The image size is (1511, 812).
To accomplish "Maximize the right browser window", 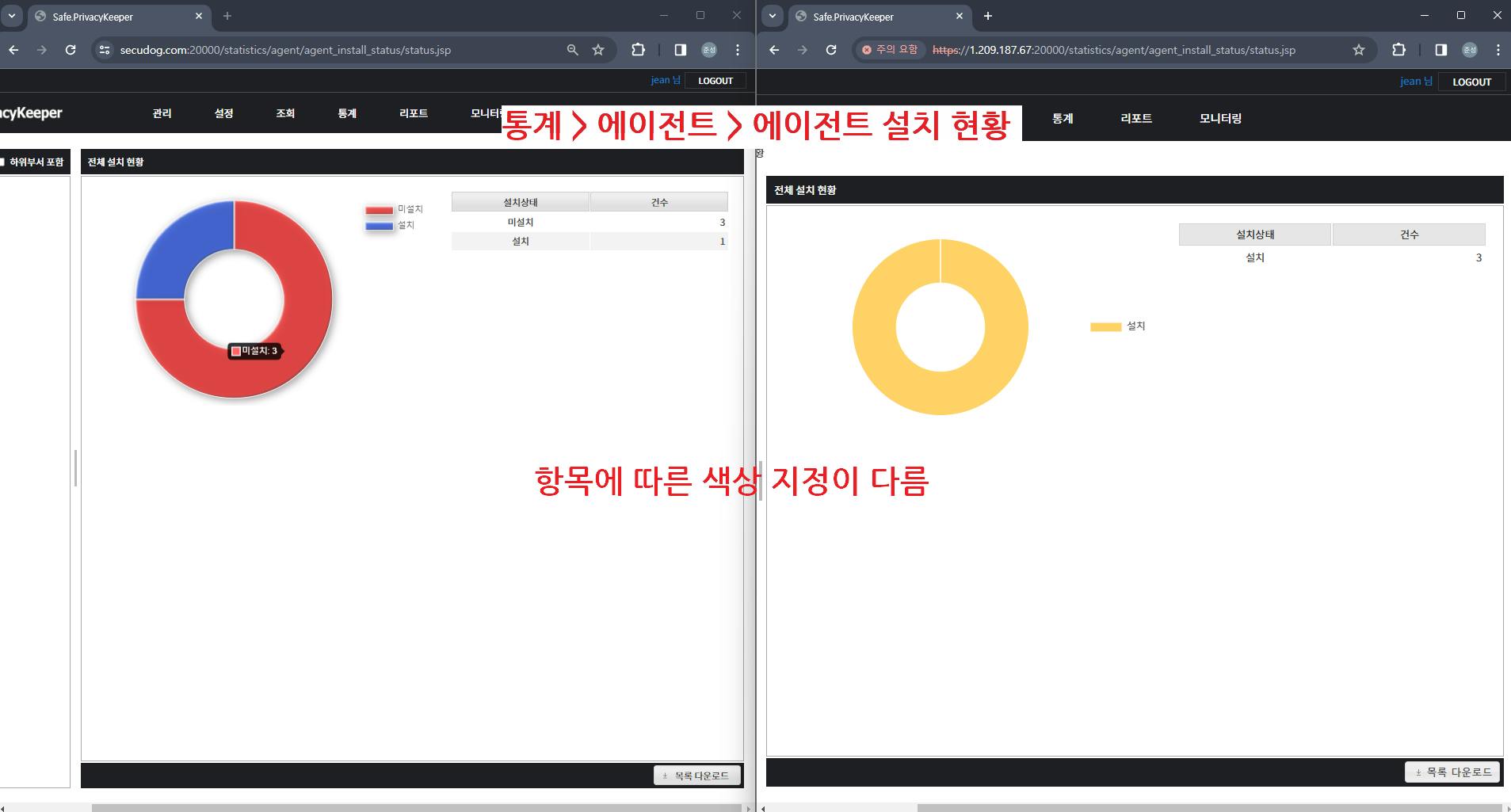I will 1461,15.
